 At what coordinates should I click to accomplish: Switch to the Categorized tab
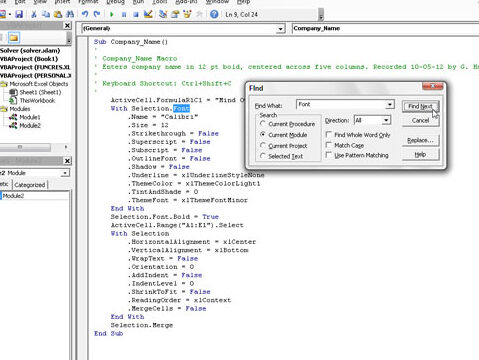(x=30, y=185)
